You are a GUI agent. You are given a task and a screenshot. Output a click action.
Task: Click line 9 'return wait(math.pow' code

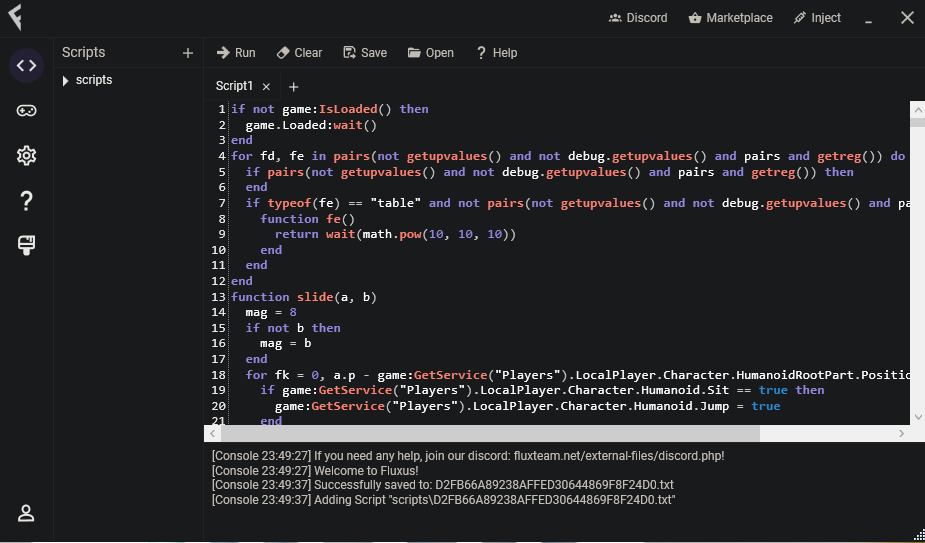coord(396,234)
